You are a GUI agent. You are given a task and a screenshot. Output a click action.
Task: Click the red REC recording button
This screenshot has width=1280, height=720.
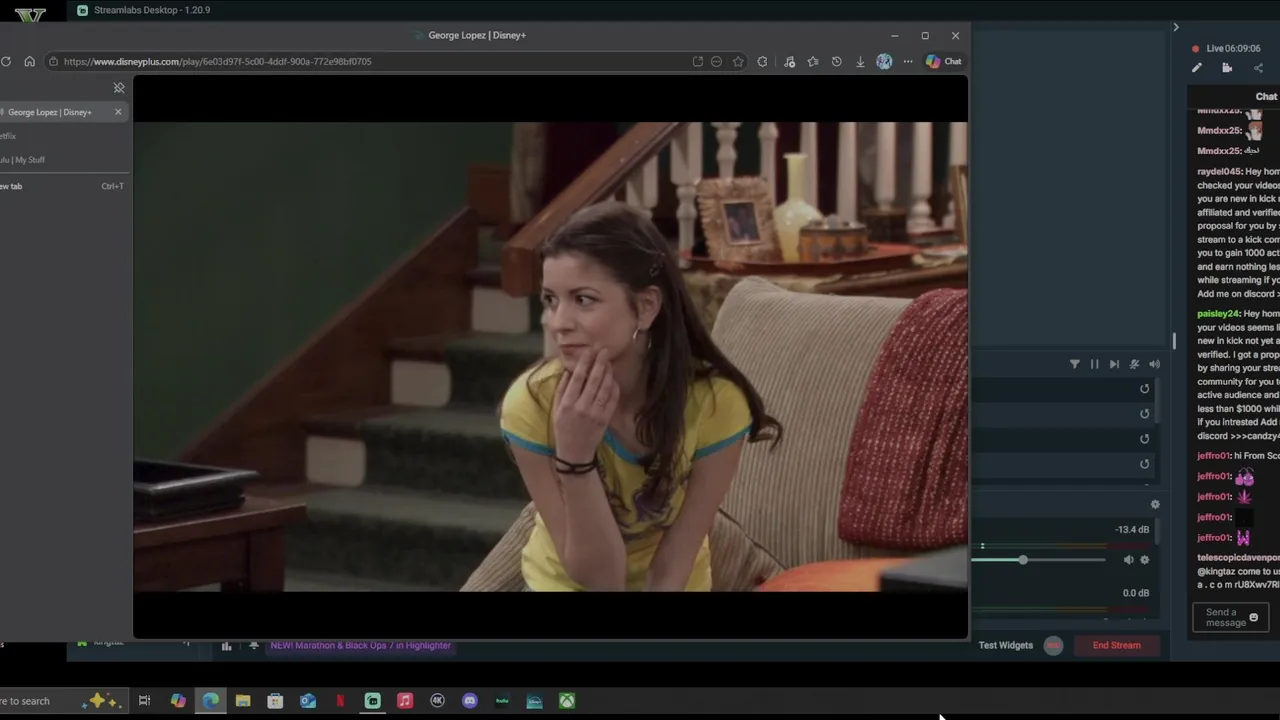coord(1053,645)
